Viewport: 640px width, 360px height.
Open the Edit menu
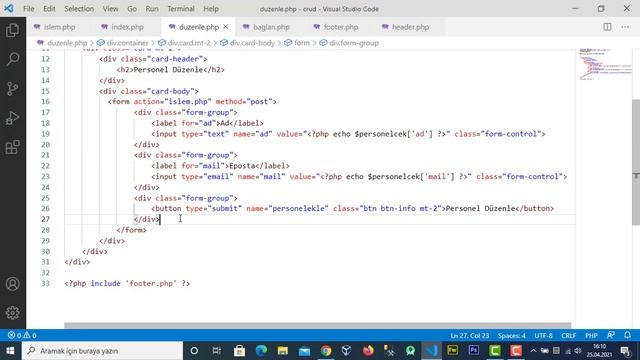[x=49, y=9]
